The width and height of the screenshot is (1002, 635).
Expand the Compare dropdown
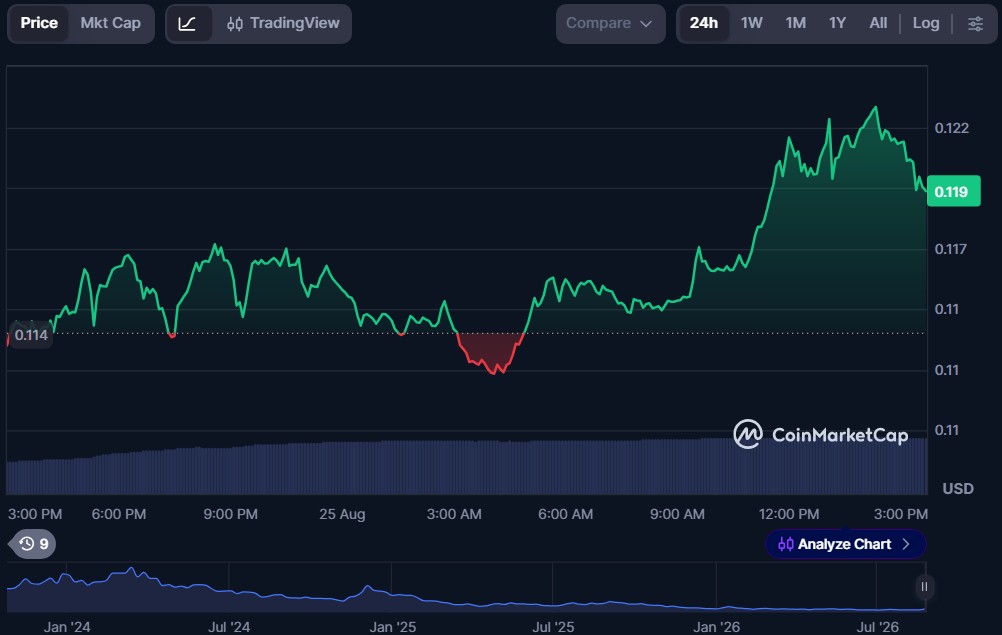[x=610, y=24]
